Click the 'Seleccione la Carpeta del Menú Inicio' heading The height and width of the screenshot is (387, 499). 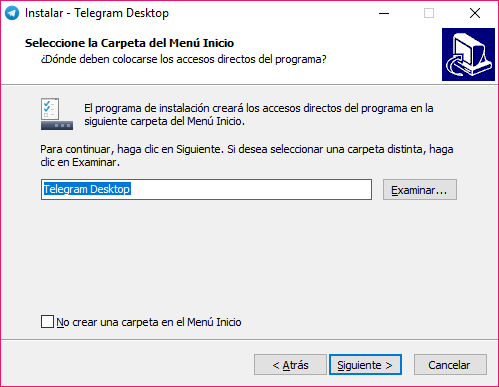(129, 43)
